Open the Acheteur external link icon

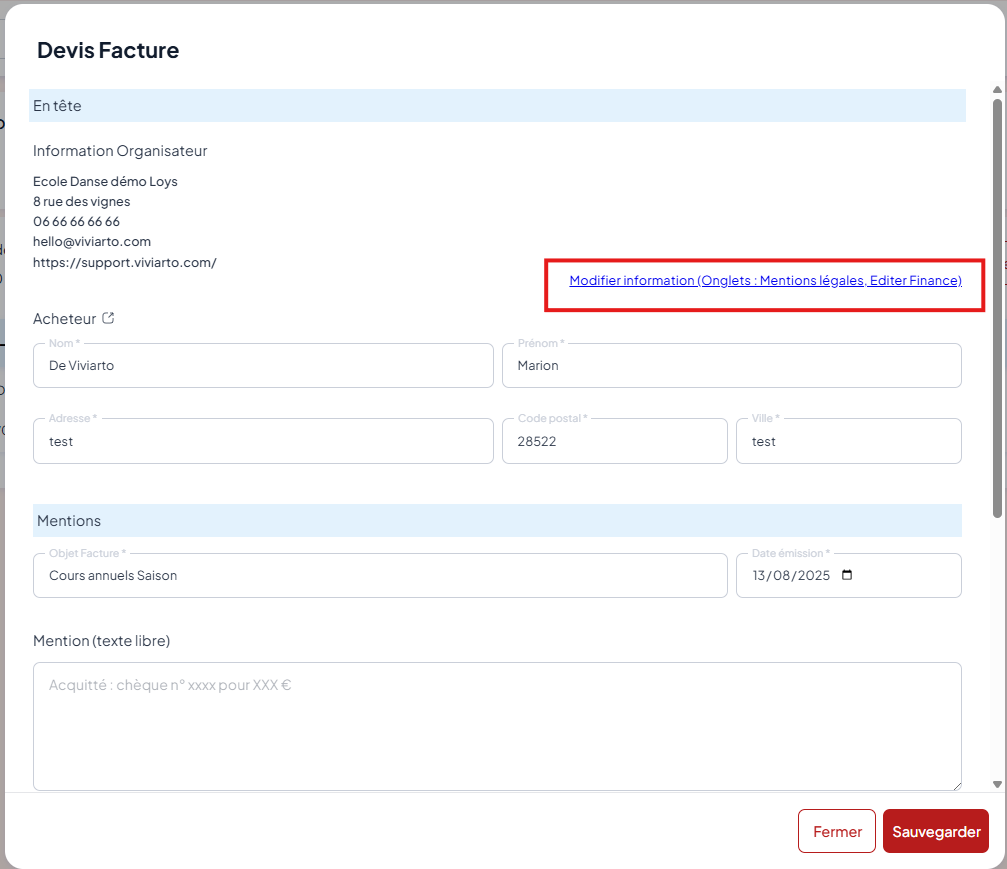pos(109,319)
